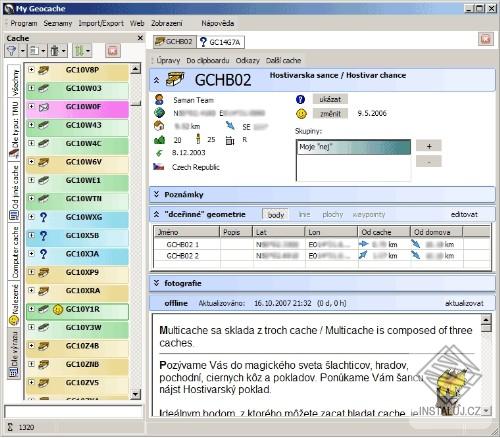
Task: Open dropdown arrow next to filter funnel
Action: click(x=23, y=51)
